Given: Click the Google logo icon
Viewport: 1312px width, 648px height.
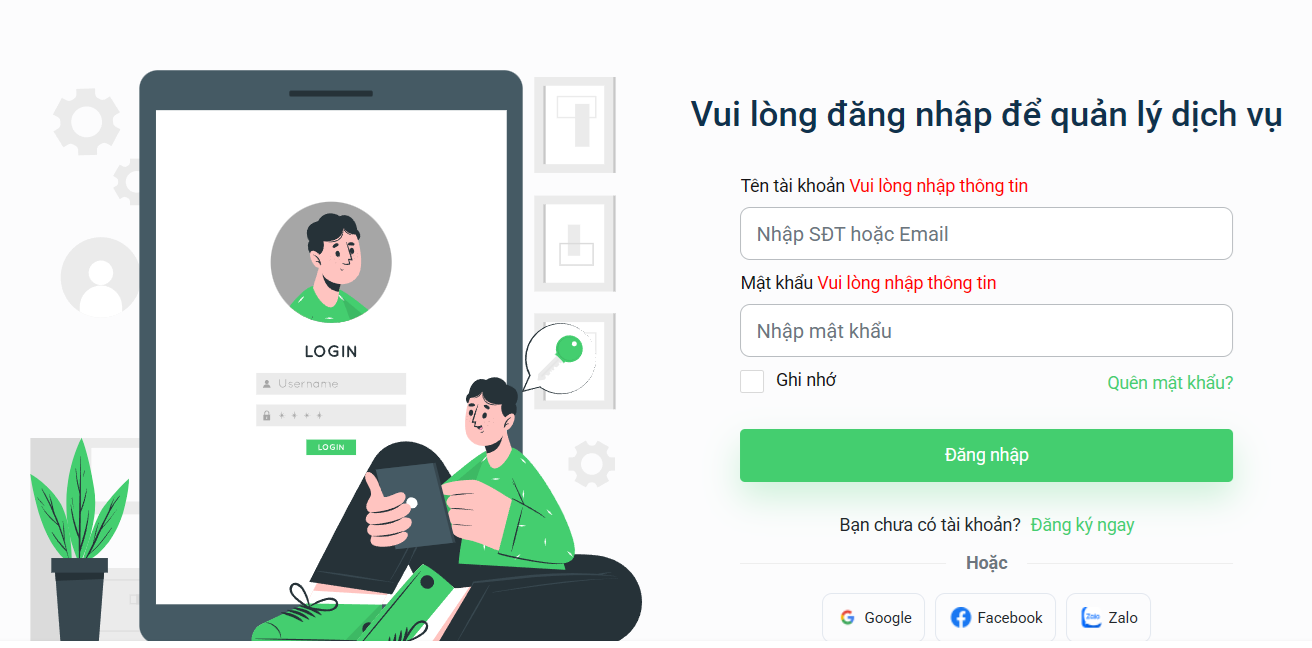Looking at the screenshot, I should click(x=847, y=618).
